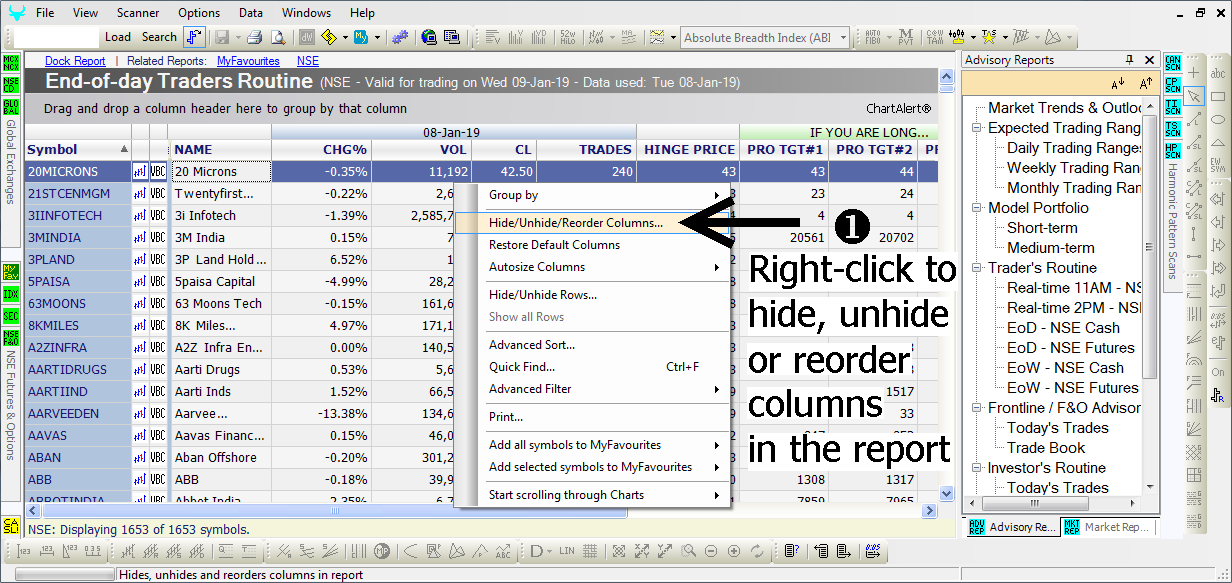Open print preview from the toolbar
The image size is (1232, 583).
pyautogui.click(x=278, y=37)
